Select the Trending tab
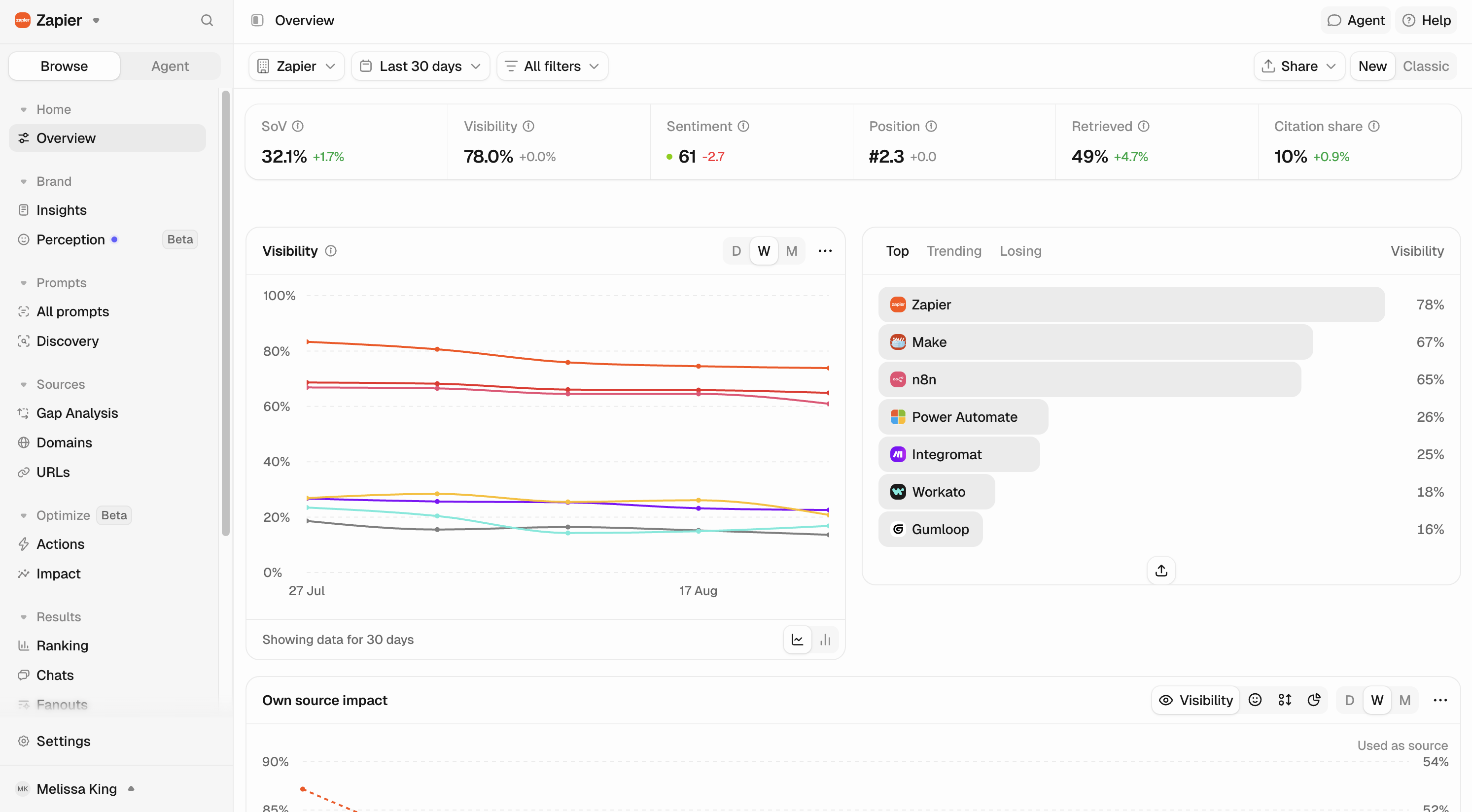 pyautogui.click(x=954, y=251)
